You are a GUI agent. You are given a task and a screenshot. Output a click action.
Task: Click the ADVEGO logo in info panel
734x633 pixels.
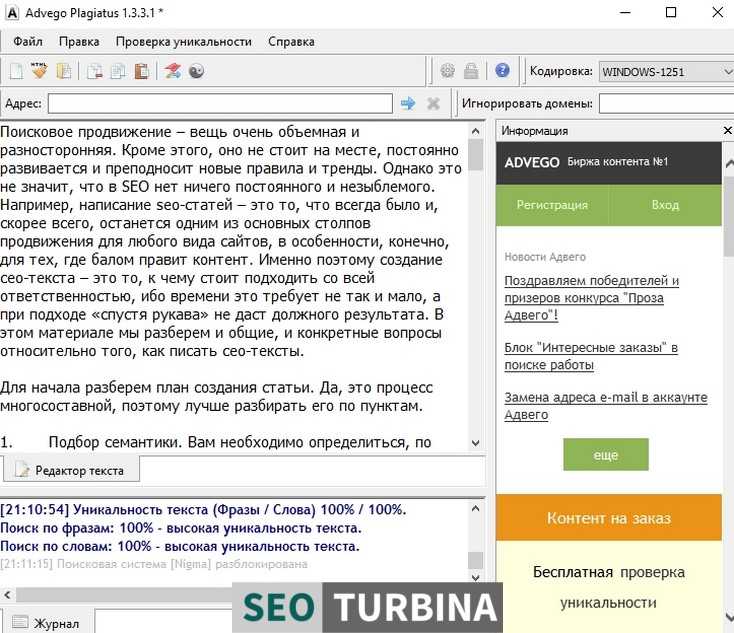click(x=532, y=162)
